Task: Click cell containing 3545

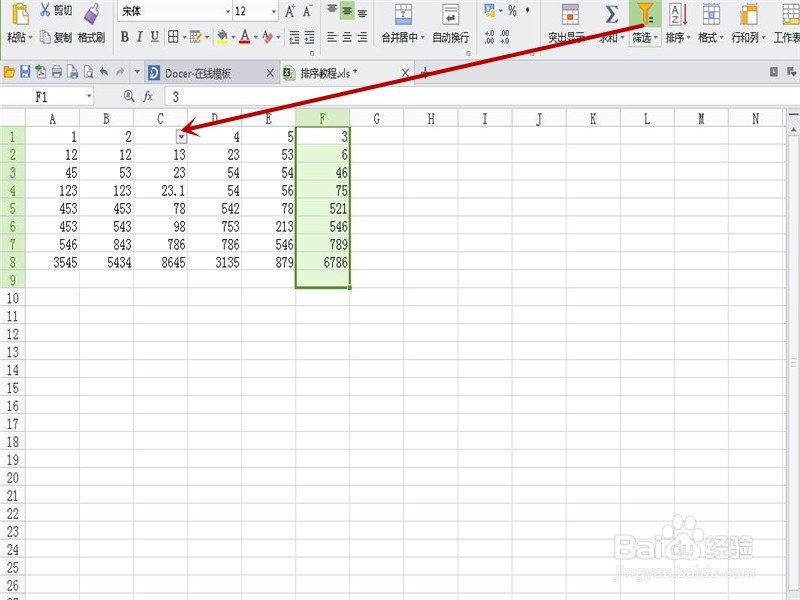Action: point(53,262)
